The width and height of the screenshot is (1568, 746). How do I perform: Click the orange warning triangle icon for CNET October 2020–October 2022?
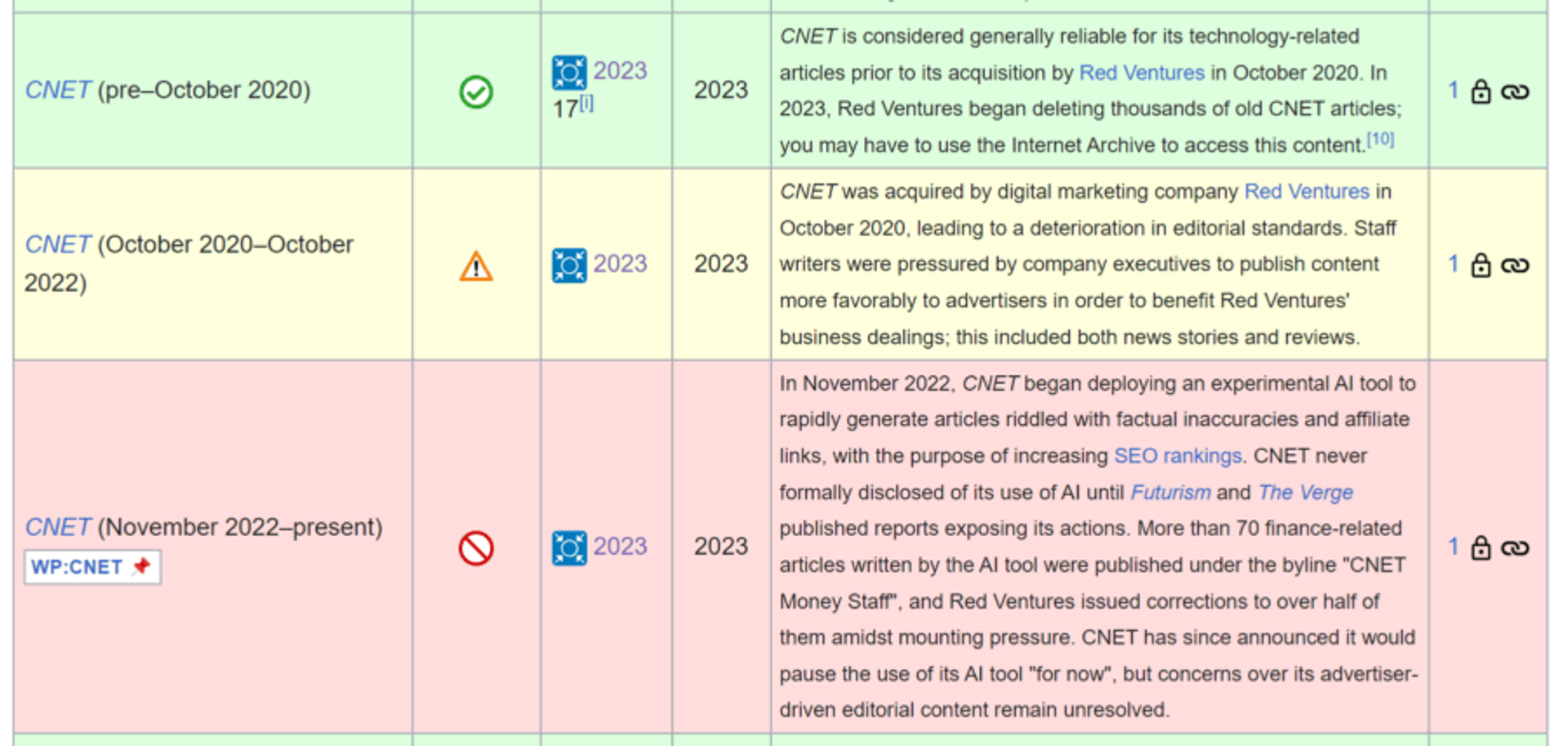[x=476, y=266]
